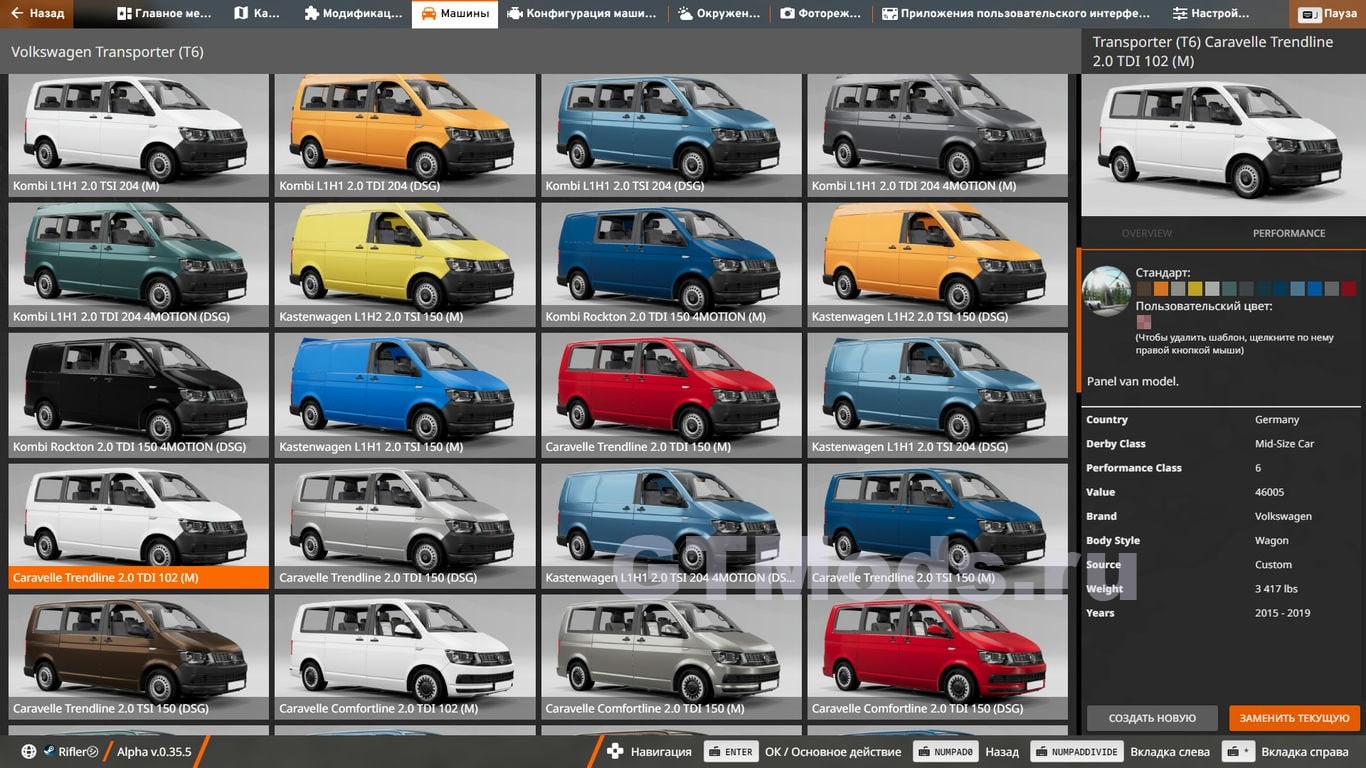This screenshot has width=1366, height=768.
Task: Select black Kombi Rockton 4MOTION (DSG)
Action: click(x=139, y=395)
